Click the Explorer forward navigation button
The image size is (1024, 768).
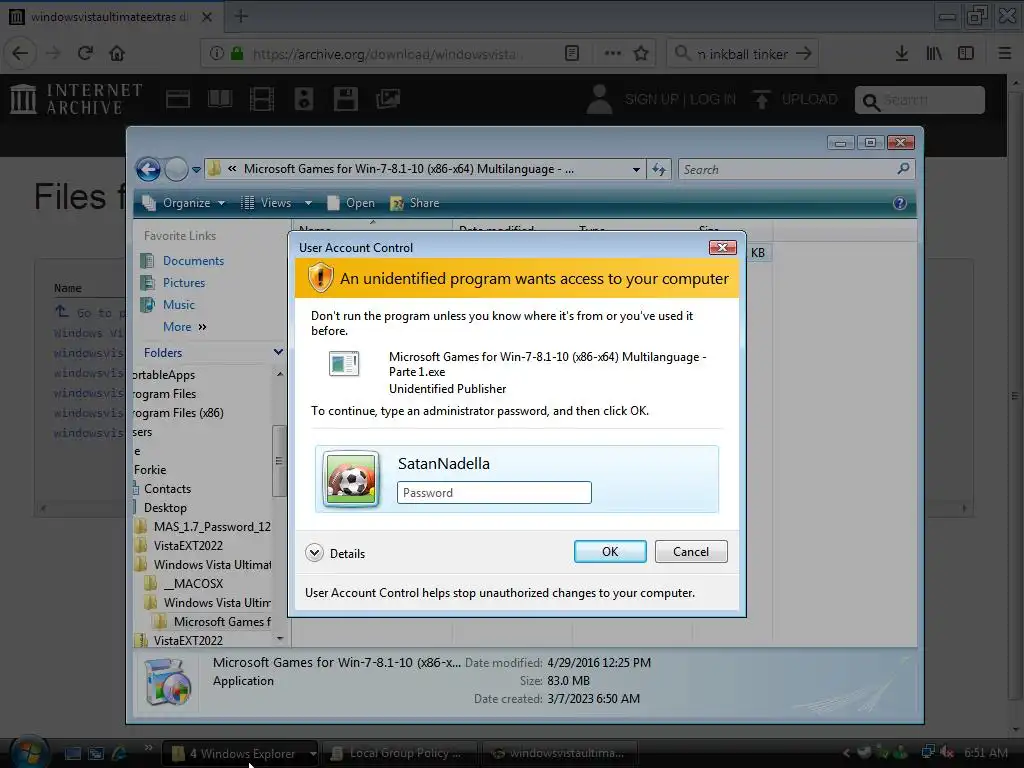tap(176, 170)
